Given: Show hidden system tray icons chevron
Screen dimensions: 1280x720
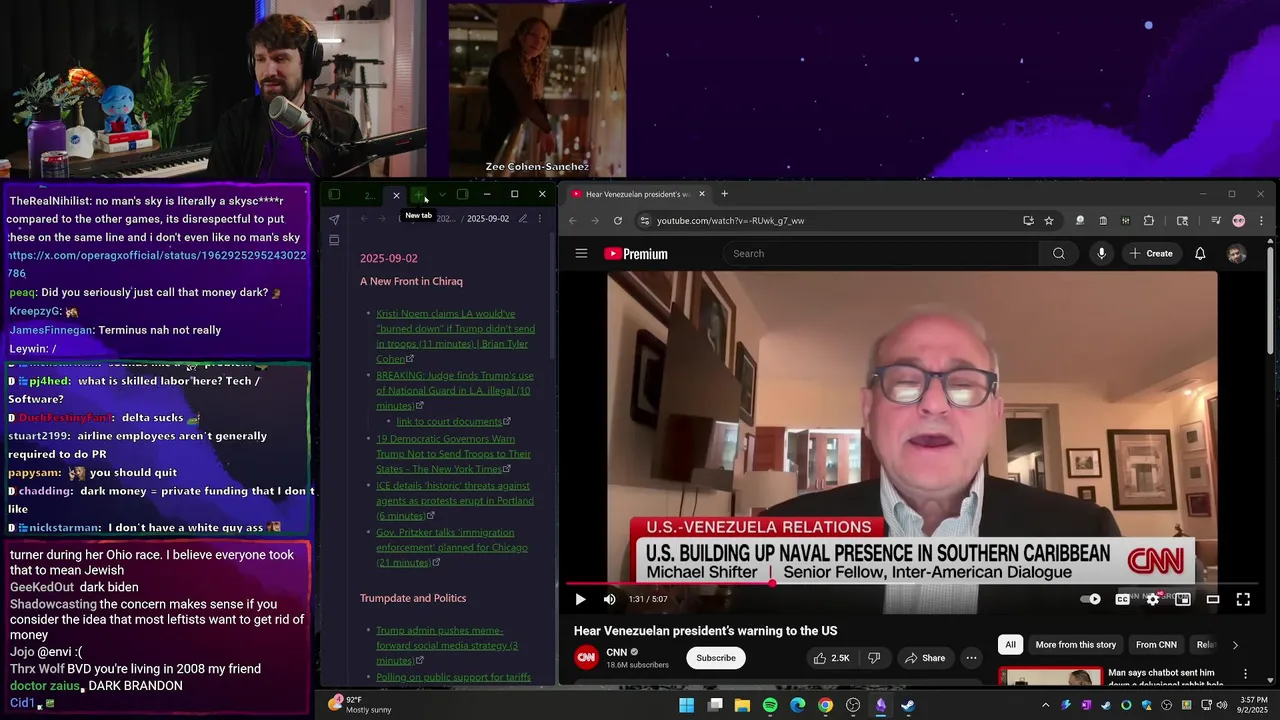Looking at the screenshot, I should [1046, 705].
